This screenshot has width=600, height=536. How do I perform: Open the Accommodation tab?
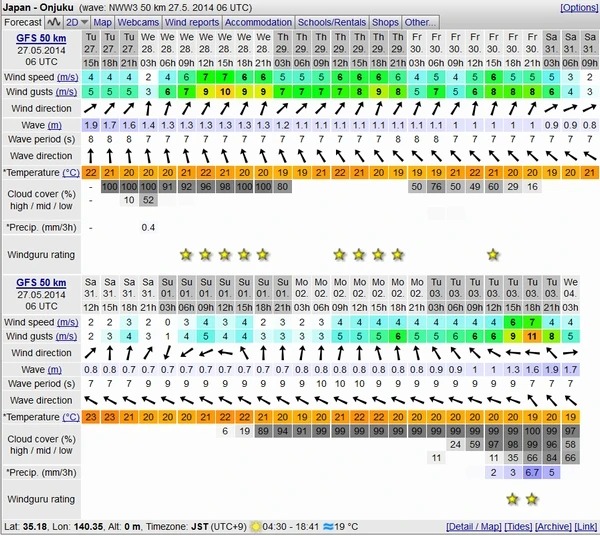tap(258, 22)
